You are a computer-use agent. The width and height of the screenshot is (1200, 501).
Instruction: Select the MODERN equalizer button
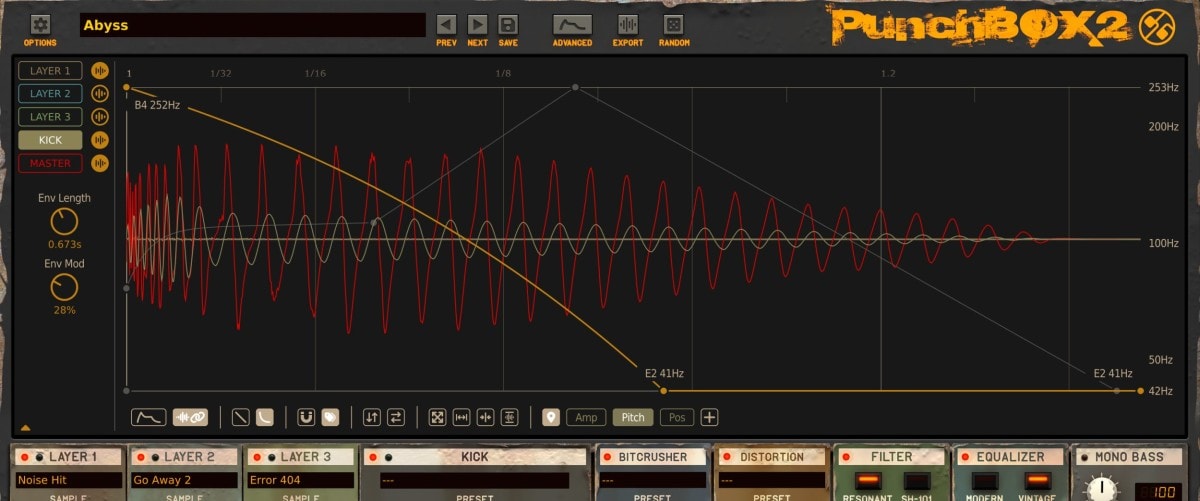click(x=986, y=481)
